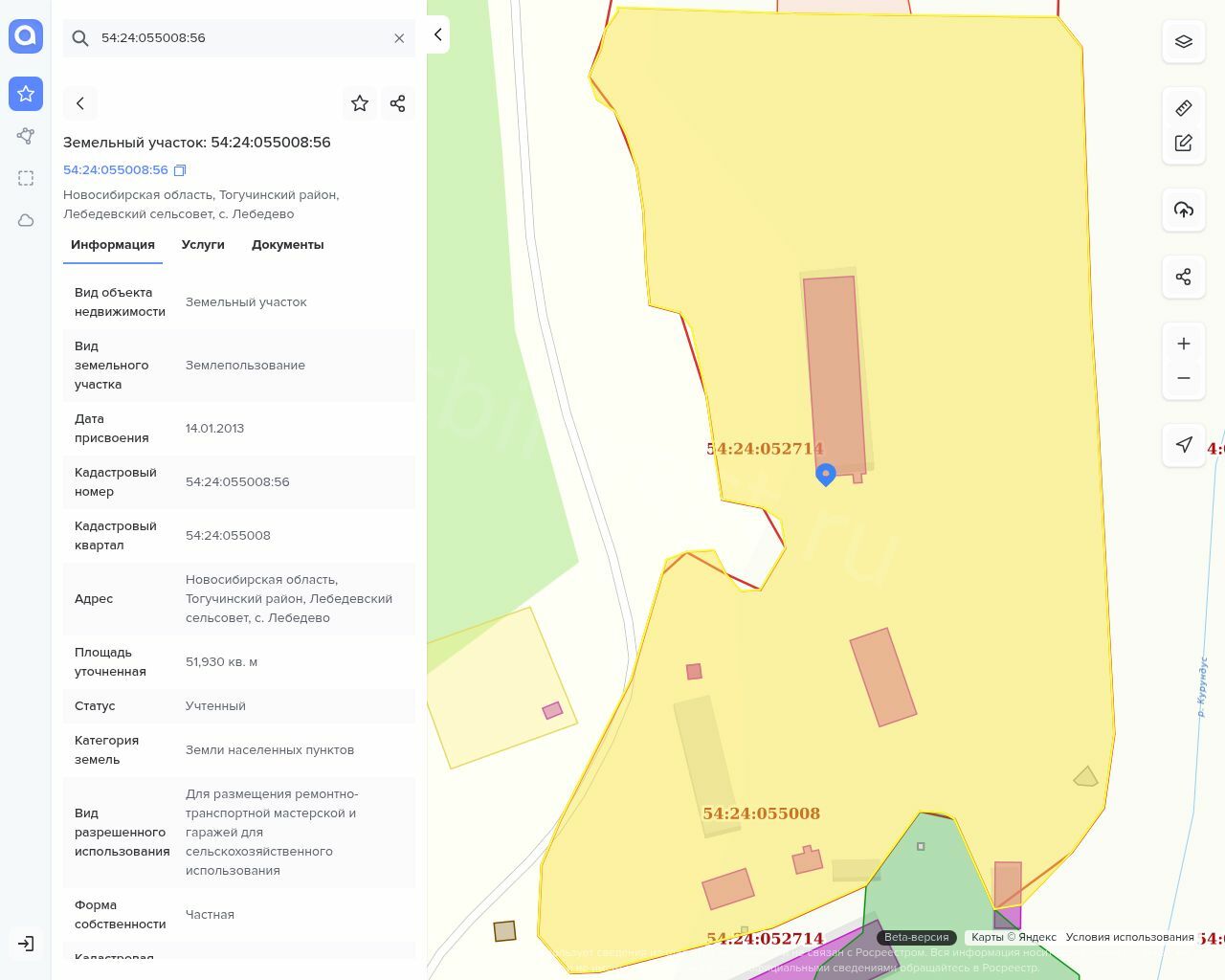Screen dimensions: 1225x980
Task: Click the upload to cloud icon
Action: click(1184, 210)
